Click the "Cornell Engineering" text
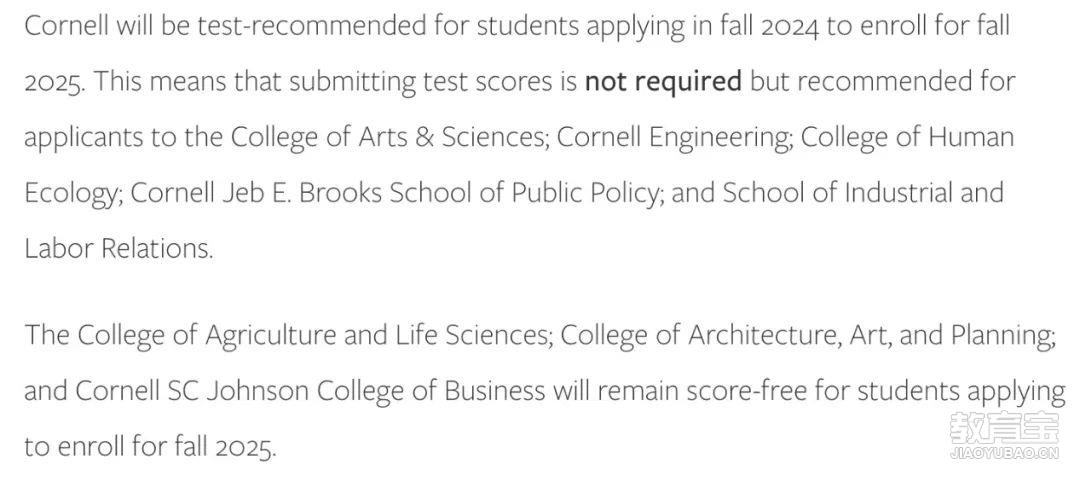 click(x=674, y=137)
